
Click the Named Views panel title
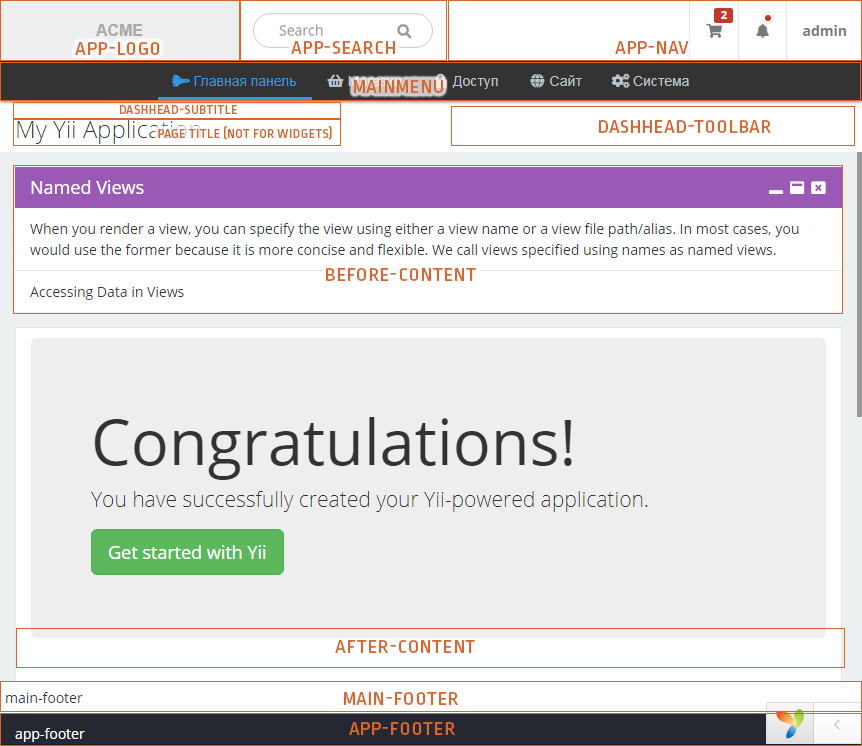point(87,187)
